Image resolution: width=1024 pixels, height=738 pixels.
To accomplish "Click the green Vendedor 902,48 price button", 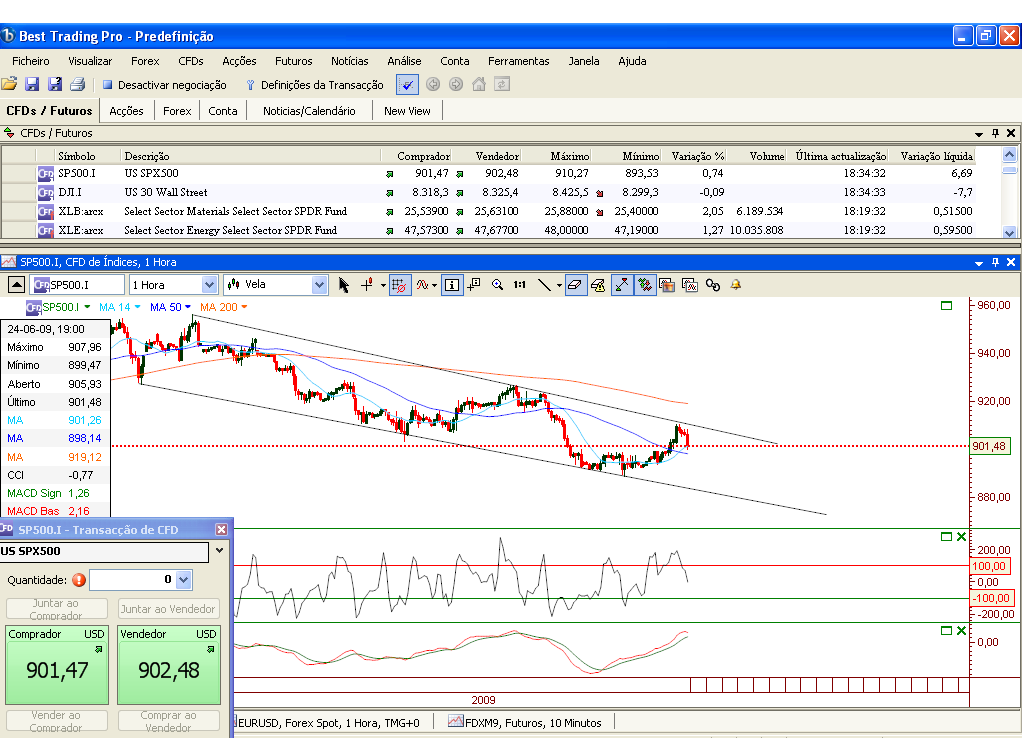I will click(169, 664).
